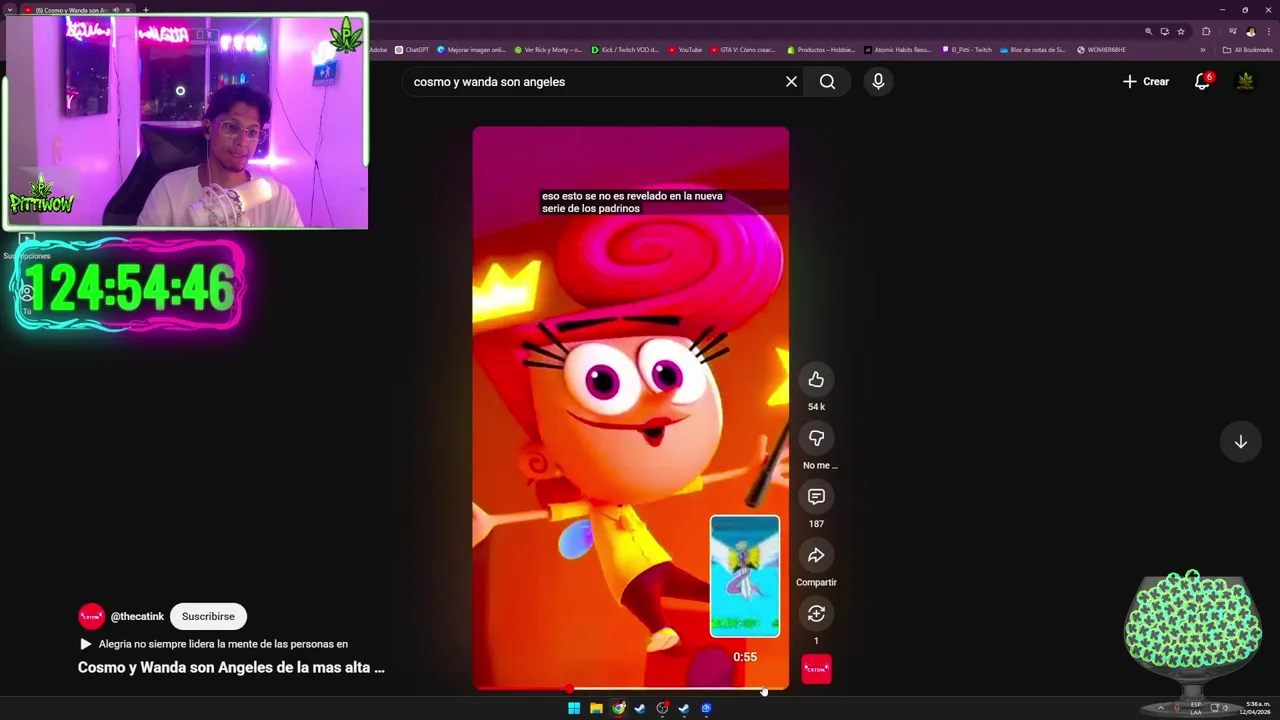This screenshot has height=720, width=1280.
Task: Open the 'Ver Rick y Morty' bookmark
Action: 548,50
